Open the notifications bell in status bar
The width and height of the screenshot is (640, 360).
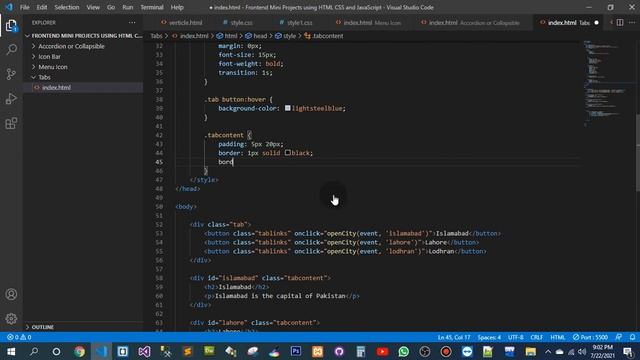tap(632, 337)
